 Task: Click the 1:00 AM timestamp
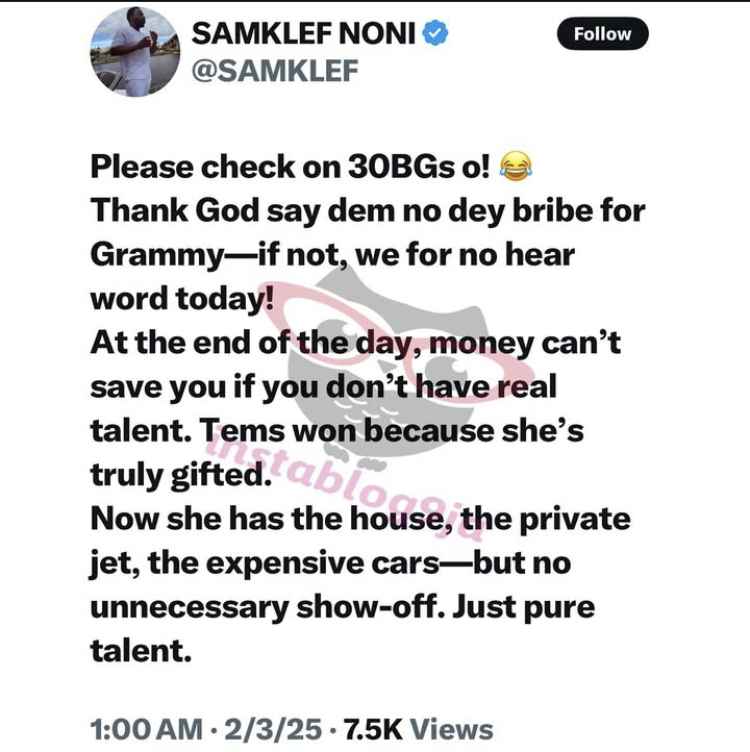[x=146, y=729]
